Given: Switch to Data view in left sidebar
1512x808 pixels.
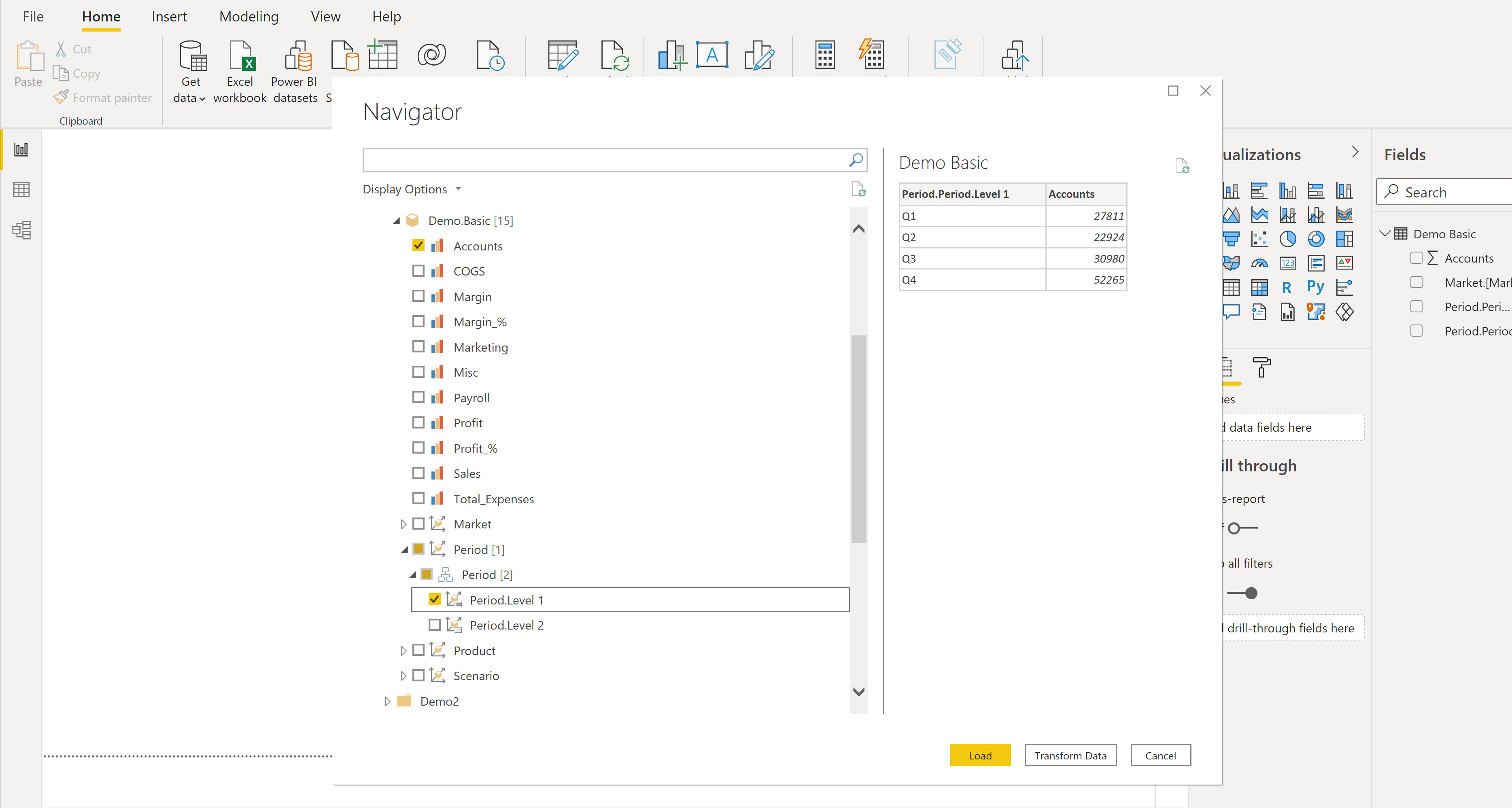Looking at the screenshot, I should tap(22, 189).
